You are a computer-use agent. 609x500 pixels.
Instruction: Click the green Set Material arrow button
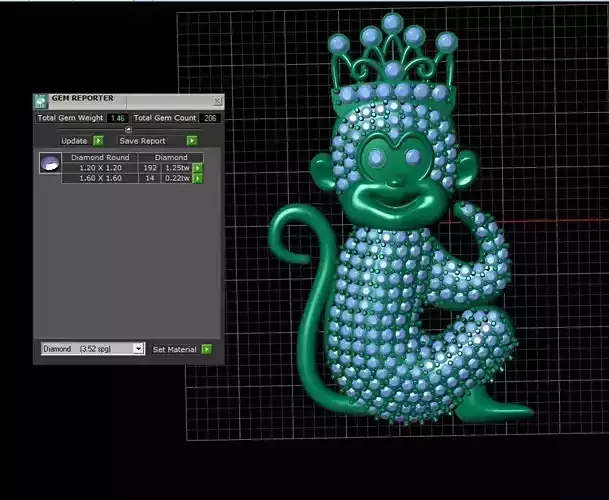(x=207, y=349)
